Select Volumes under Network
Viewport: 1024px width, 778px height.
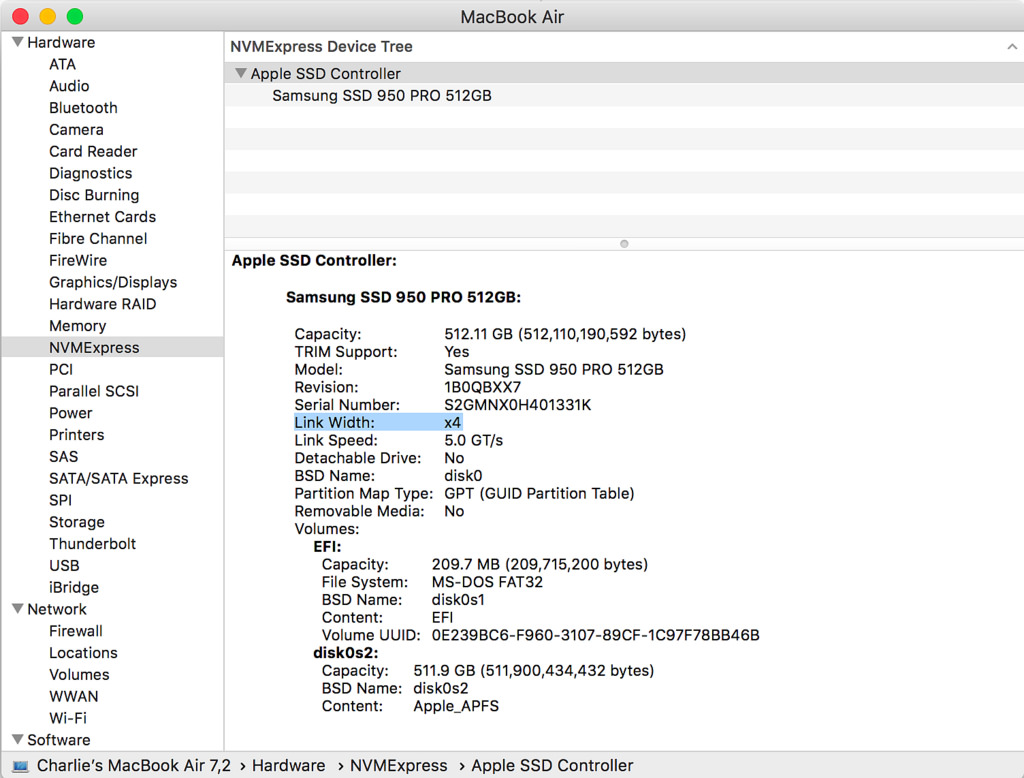click(80, 674)
